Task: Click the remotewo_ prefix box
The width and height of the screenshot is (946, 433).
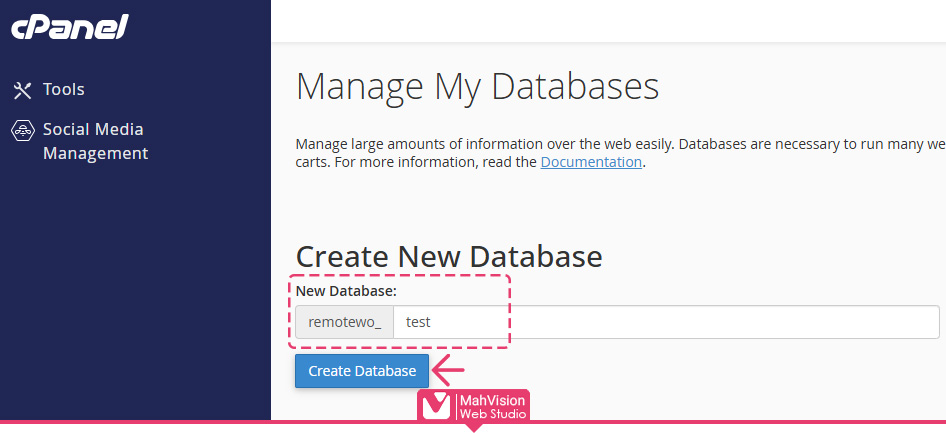Action: pos(344,322)
